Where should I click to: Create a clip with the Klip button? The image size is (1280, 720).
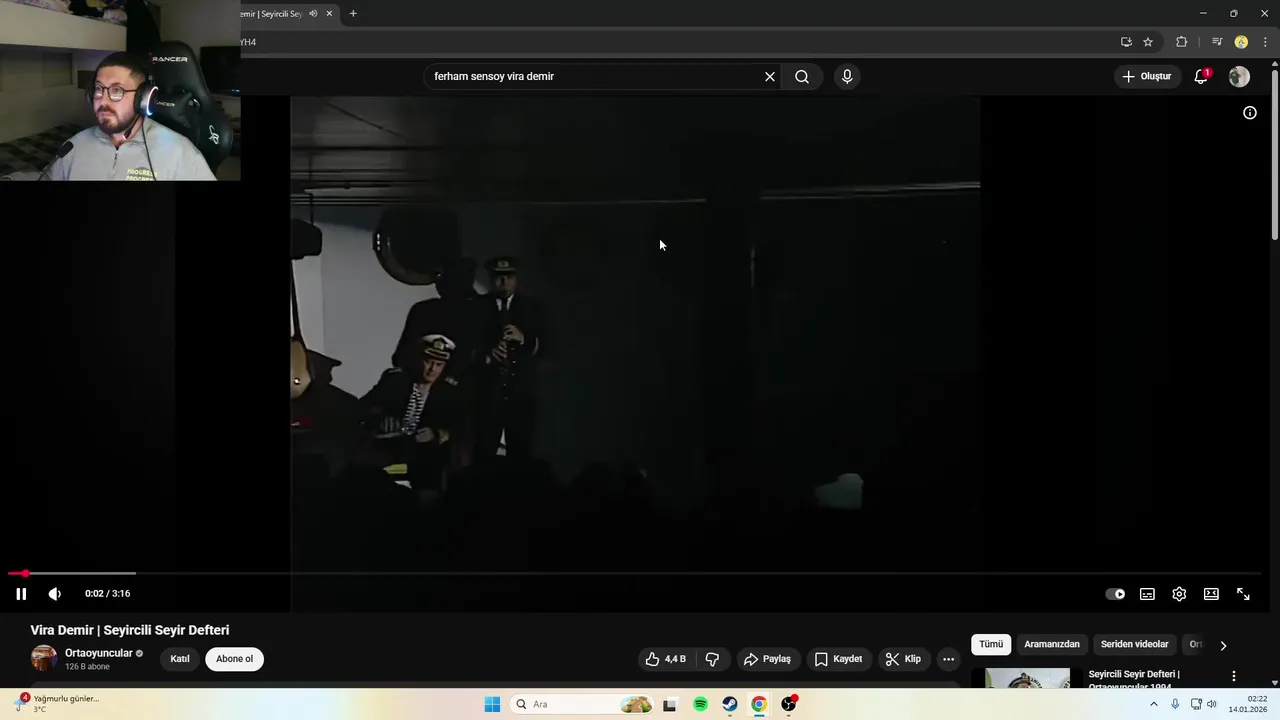(903, 659)
